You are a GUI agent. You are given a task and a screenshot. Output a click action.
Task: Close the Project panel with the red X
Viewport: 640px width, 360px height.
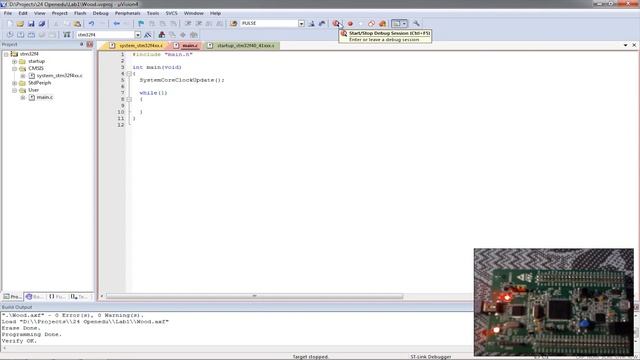pyautogui.click(x=90, y=44)
